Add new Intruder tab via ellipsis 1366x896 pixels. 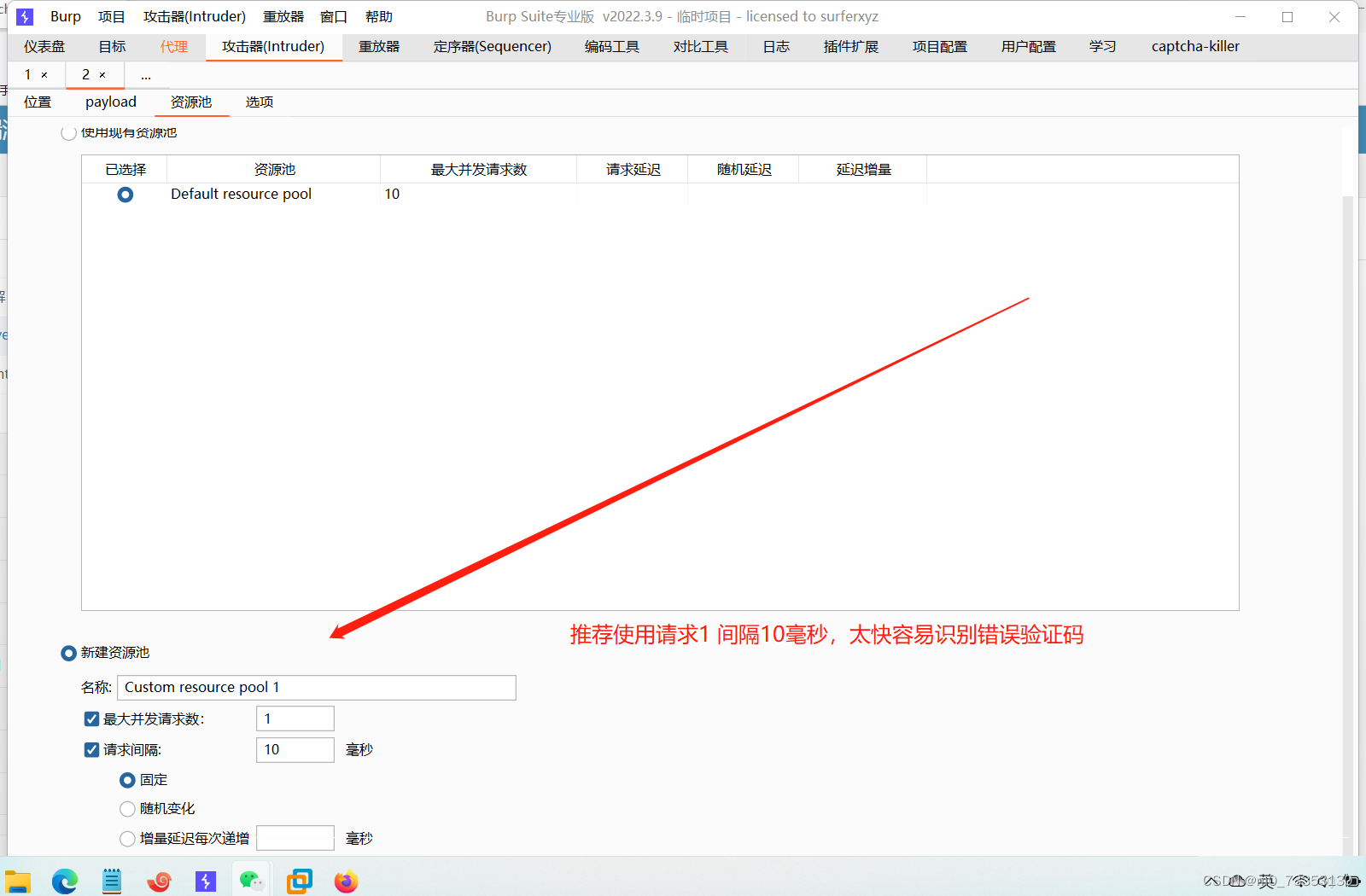coord(146,75)
